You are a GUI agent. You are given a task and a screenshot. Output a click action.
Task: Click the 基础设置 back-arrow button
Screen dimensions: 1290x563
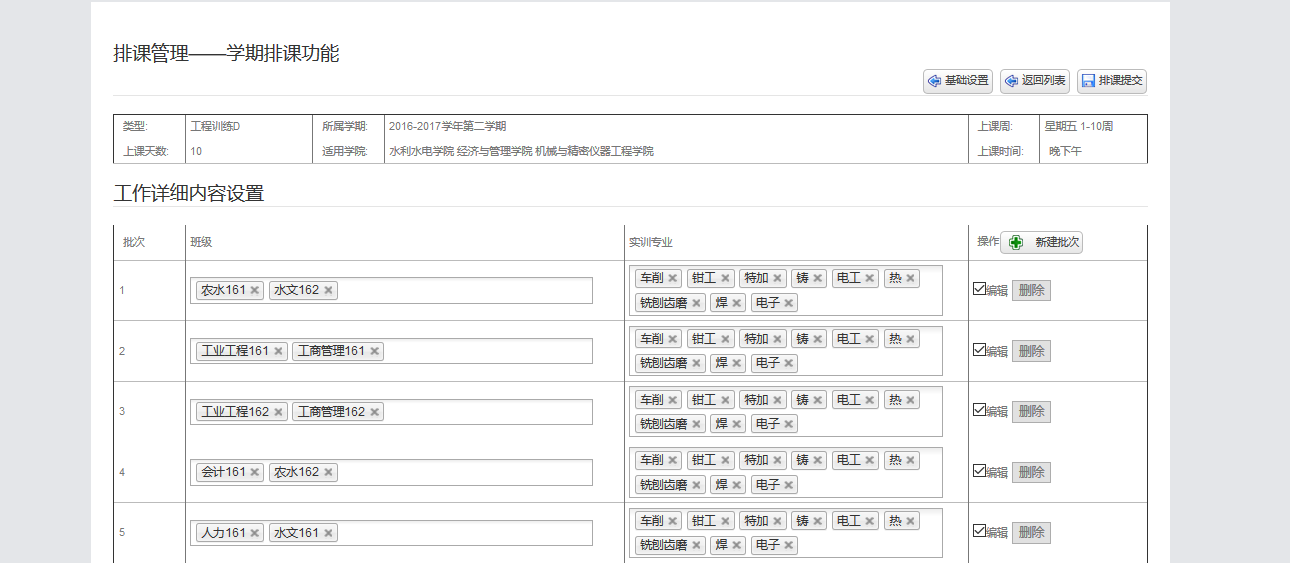(x=957, y=81)
